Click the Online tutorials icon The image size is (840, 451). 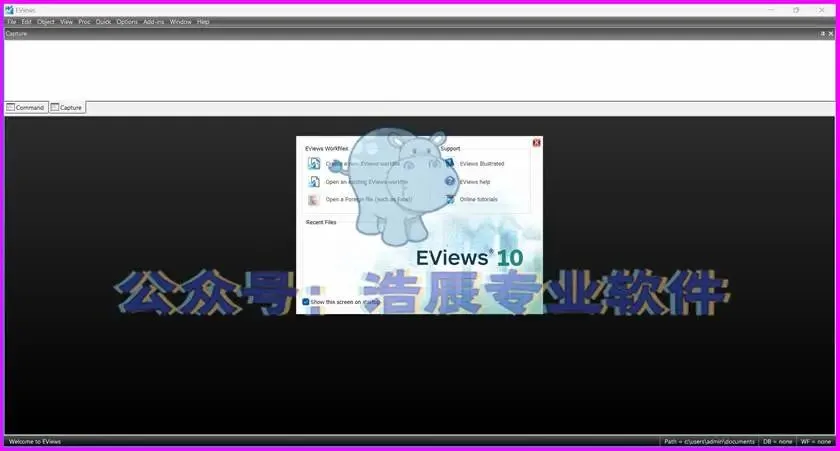450,199
